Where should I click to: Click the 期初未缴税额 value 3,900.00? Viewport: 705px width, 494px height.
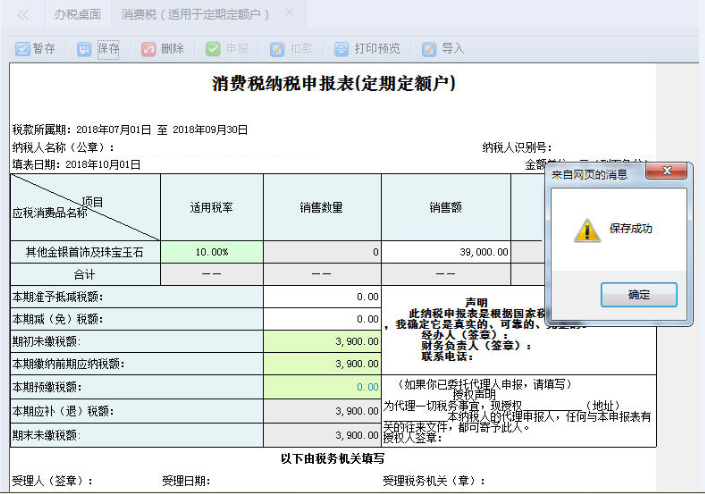[x=322, y=341]
